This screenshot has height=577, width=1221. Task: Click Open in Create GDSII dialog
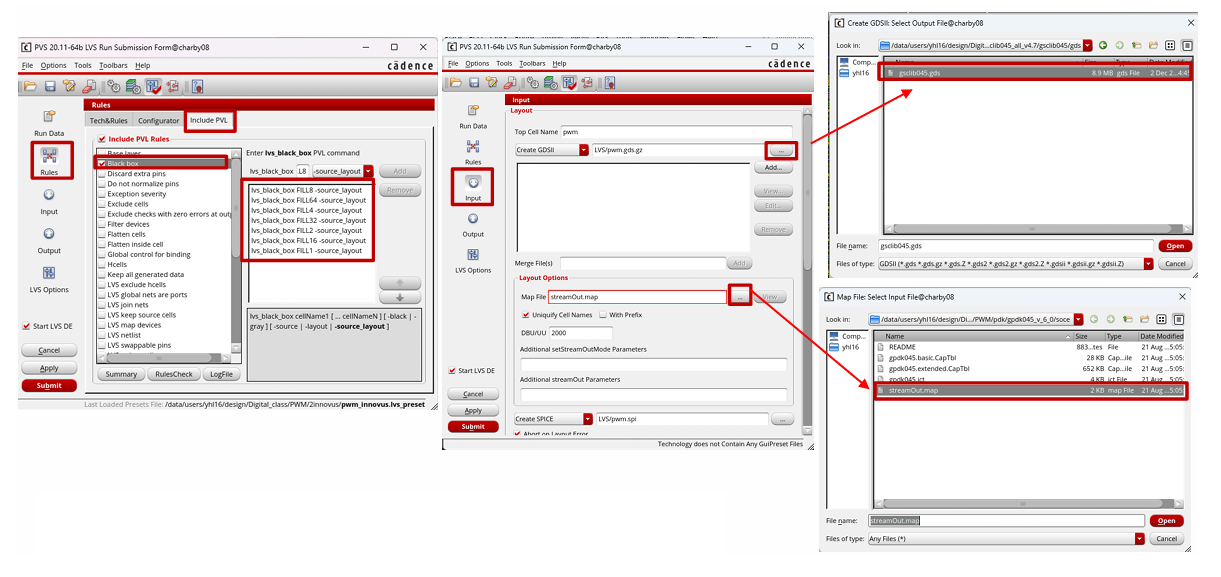point(1175,246)
